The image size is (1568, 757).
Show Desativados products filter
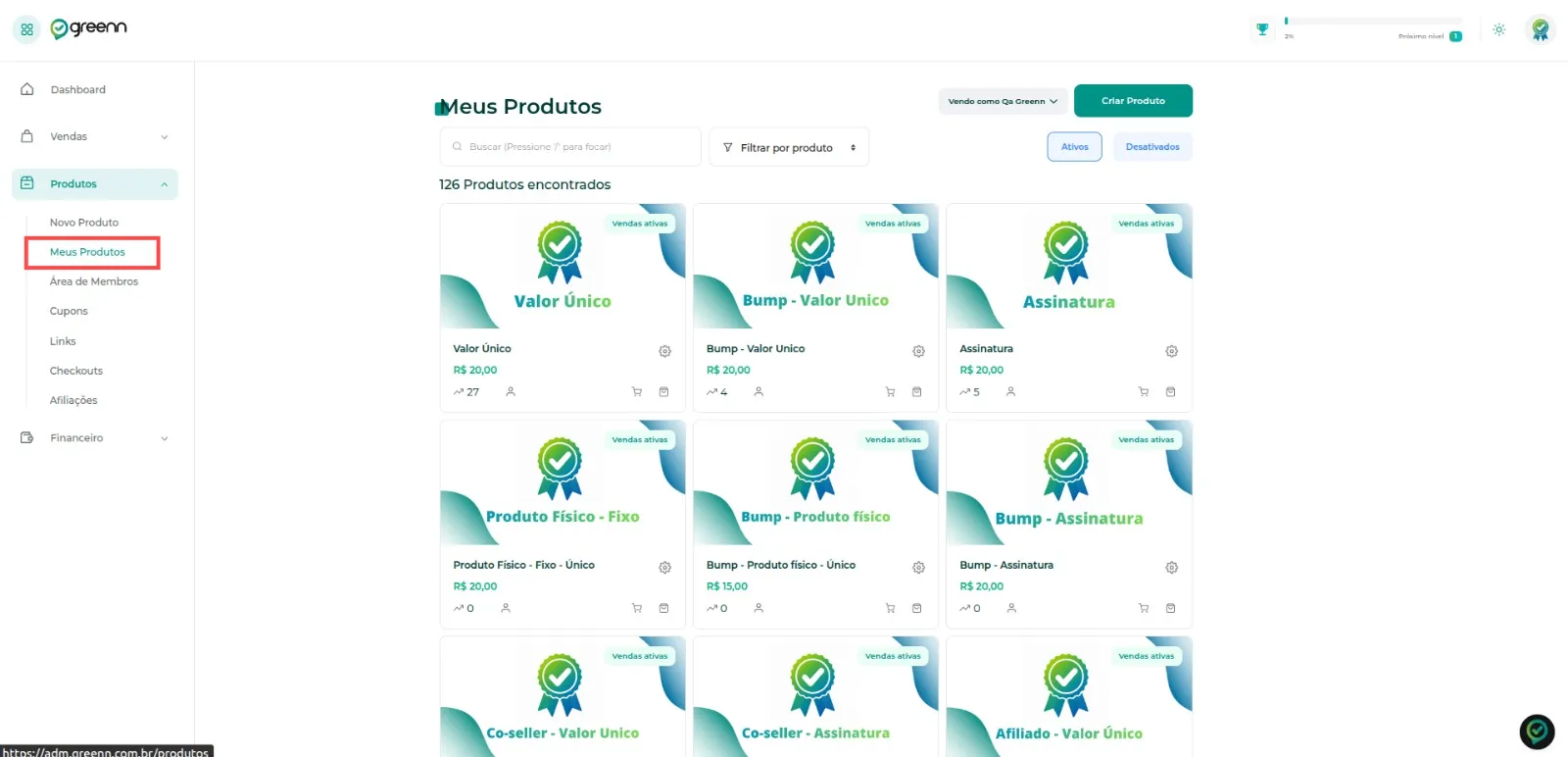pyautogui.click(x=1152, y=147)
